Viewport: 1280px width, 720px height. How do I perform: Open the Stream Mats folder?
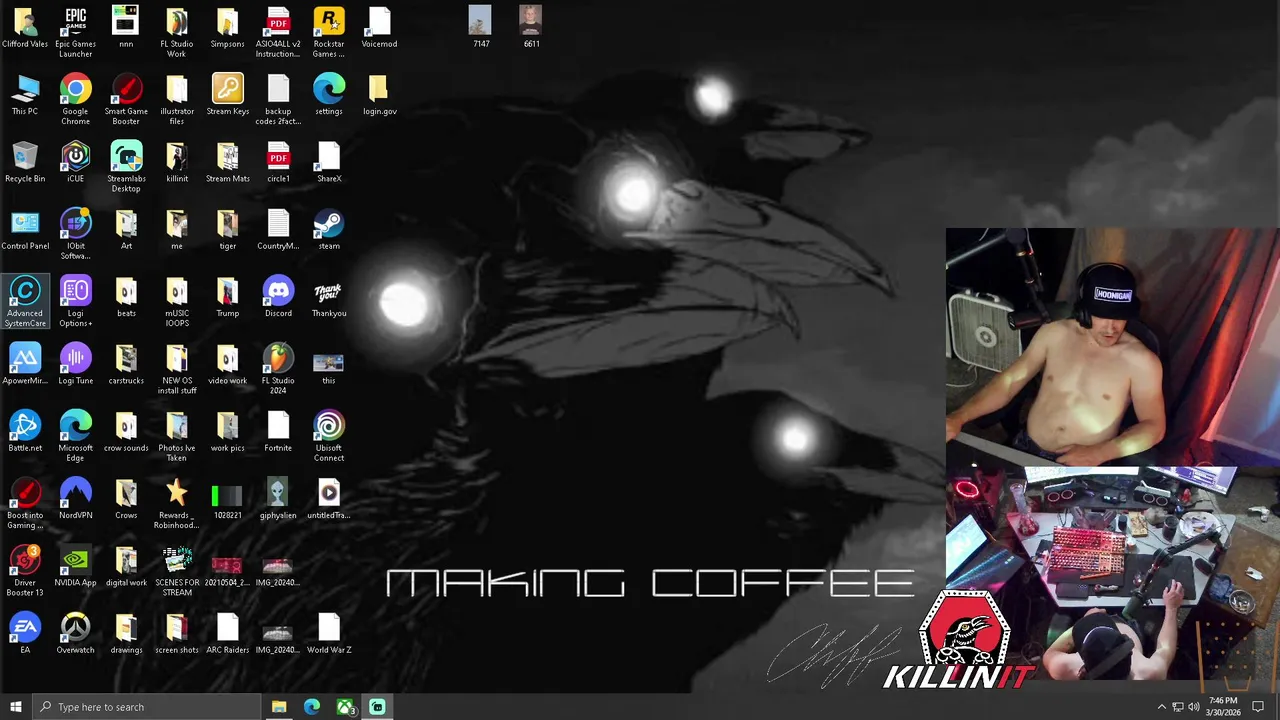click(227, 161)
